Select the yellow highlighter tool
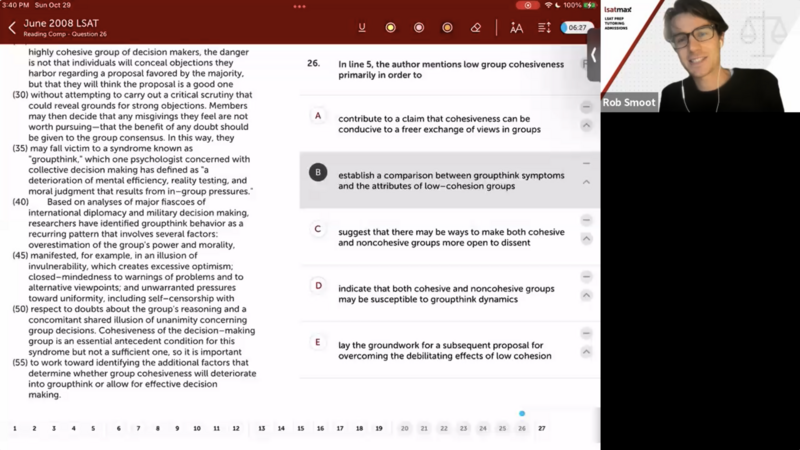The image size is (800, 450). click(390, 28)
